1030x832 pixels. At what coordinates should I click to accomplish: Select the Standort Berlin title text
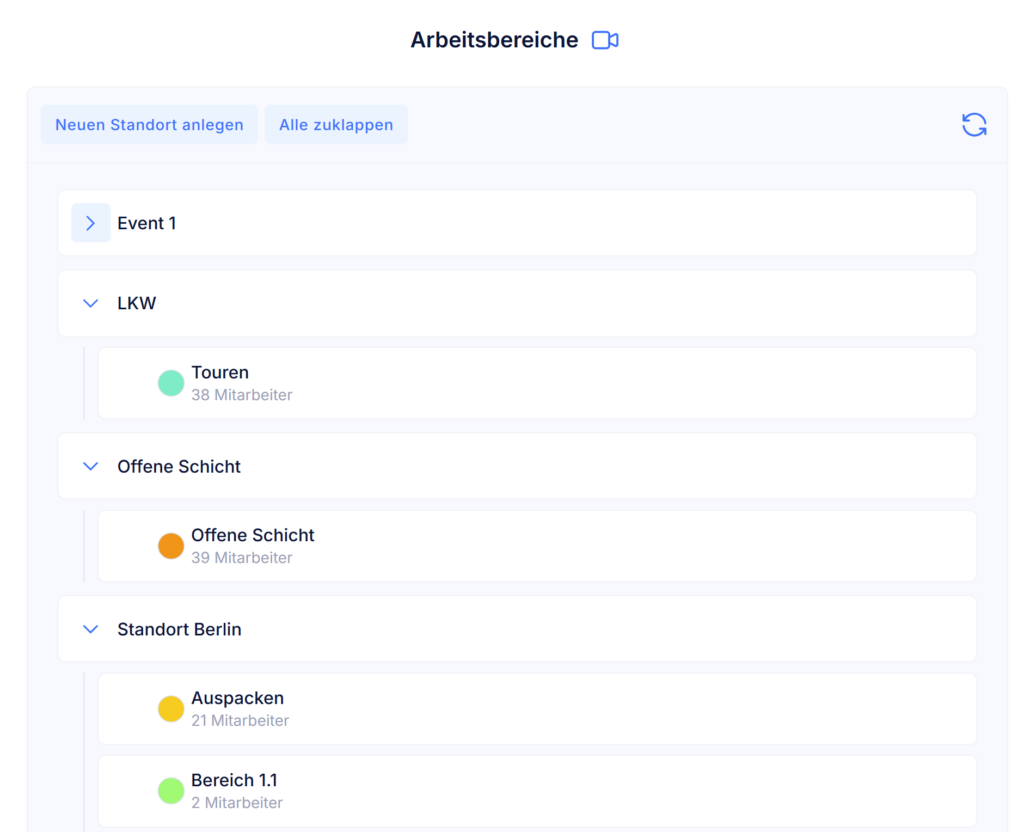pos(179,629)
